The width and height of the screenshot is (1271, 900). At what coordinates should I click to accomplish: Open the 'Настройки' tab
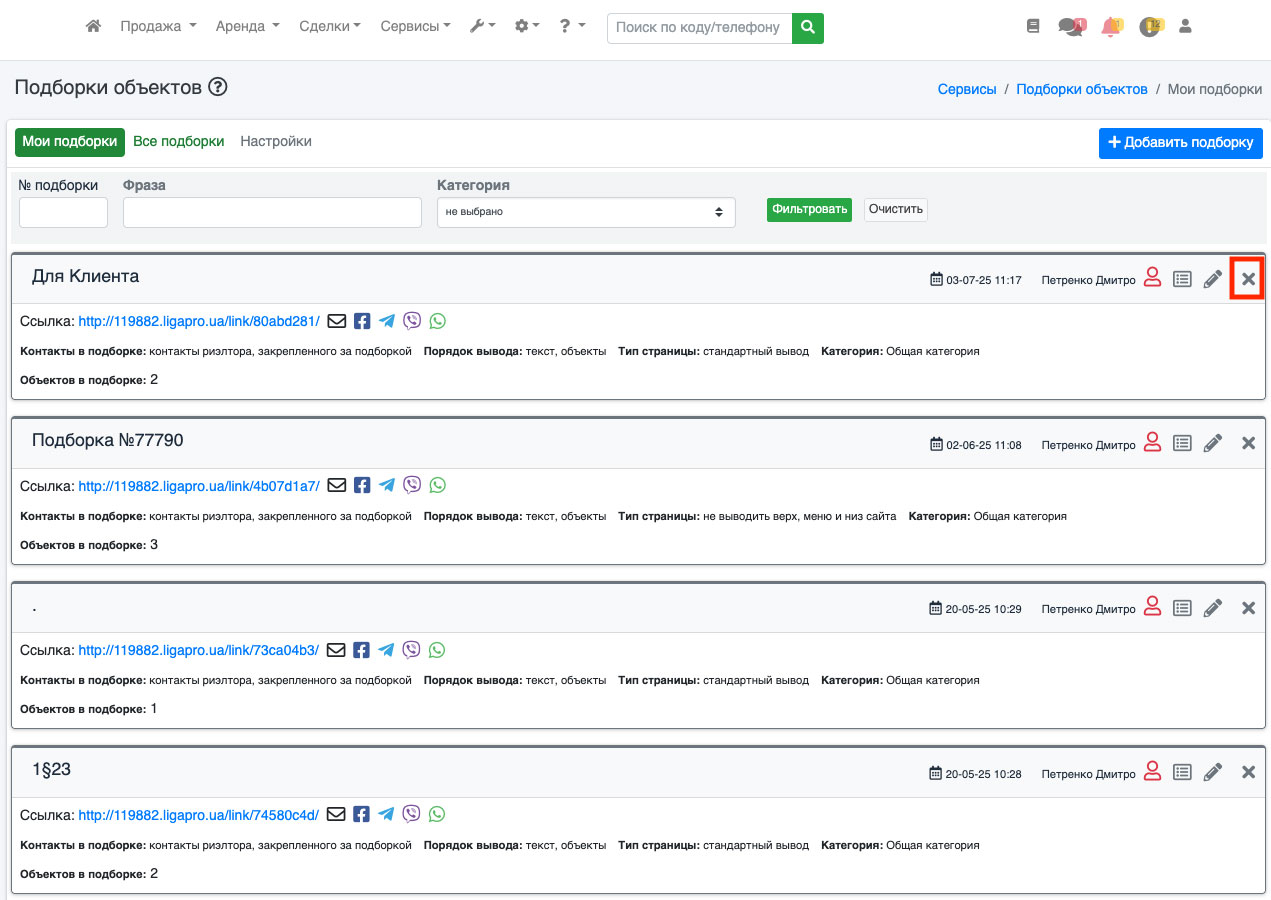coord(276,142)
